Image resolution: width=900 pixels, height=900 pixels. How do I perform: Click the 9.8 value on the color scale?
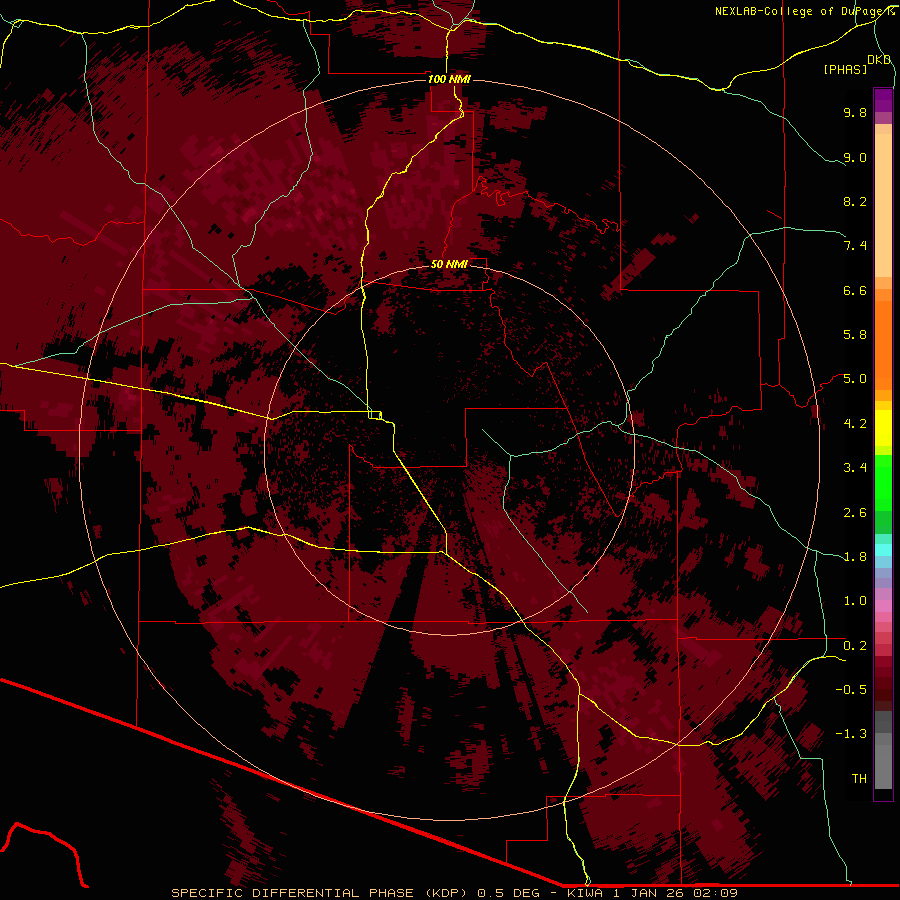point(855,112)
